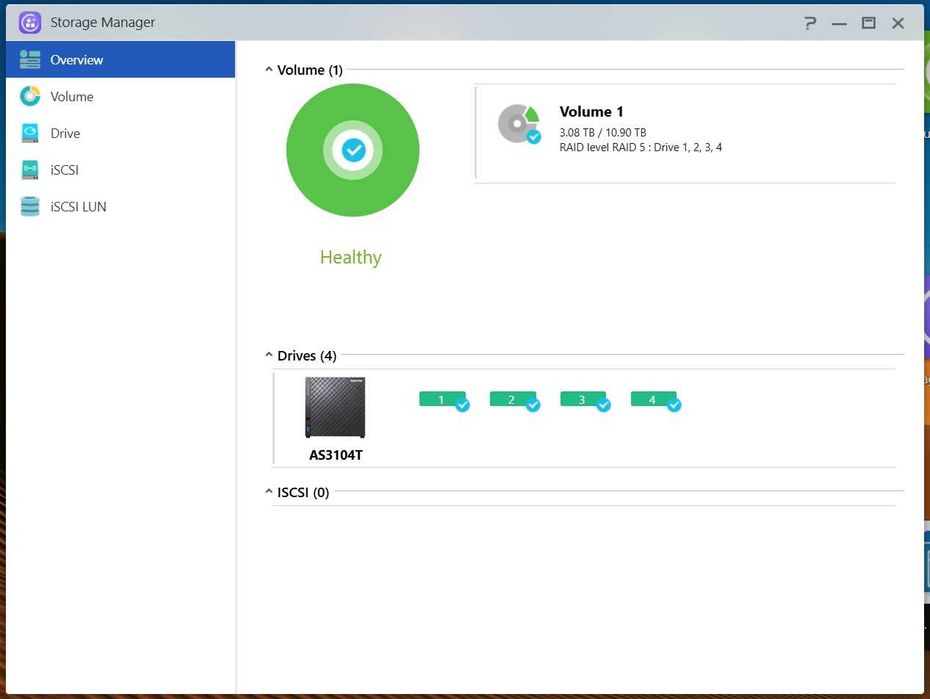Click the Volume pie chart sidebar icon
This screenshot has height=699, width=930.
click(x=30, y=96)
